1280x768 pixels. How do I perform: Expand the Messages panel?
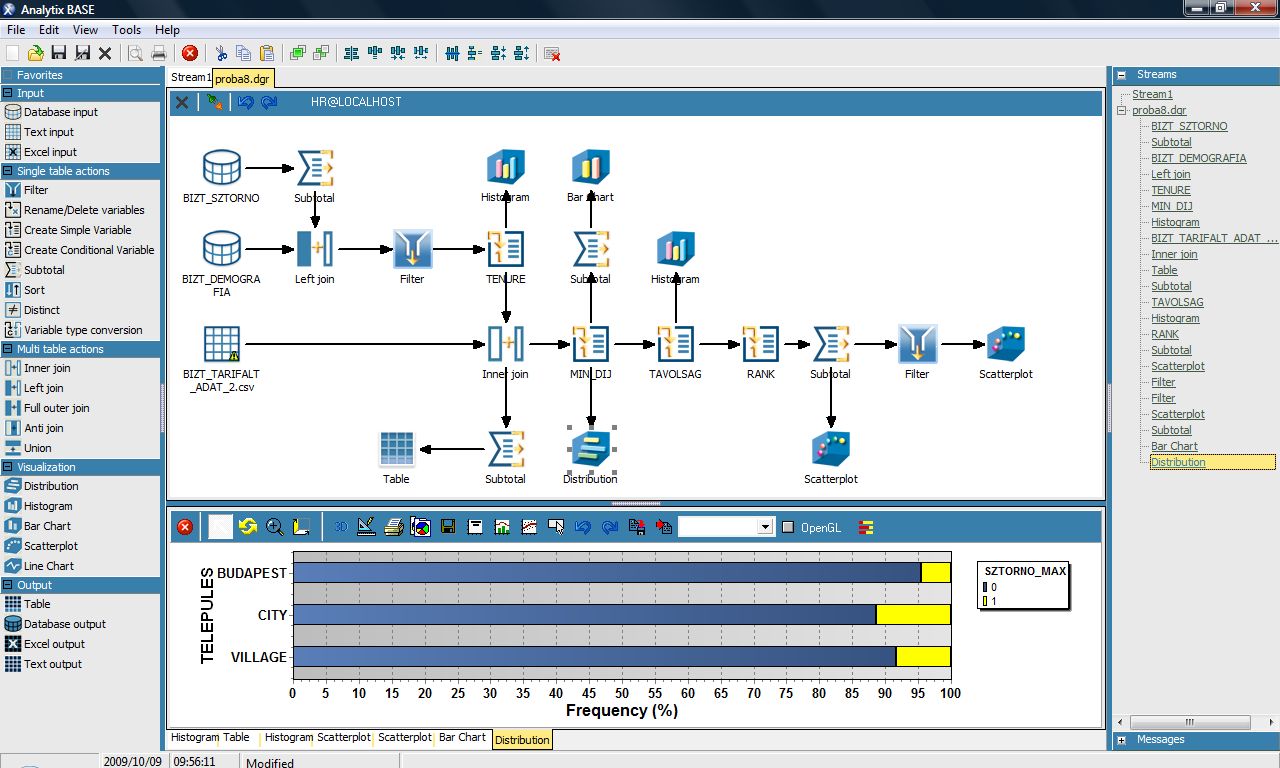point(1121,740)
